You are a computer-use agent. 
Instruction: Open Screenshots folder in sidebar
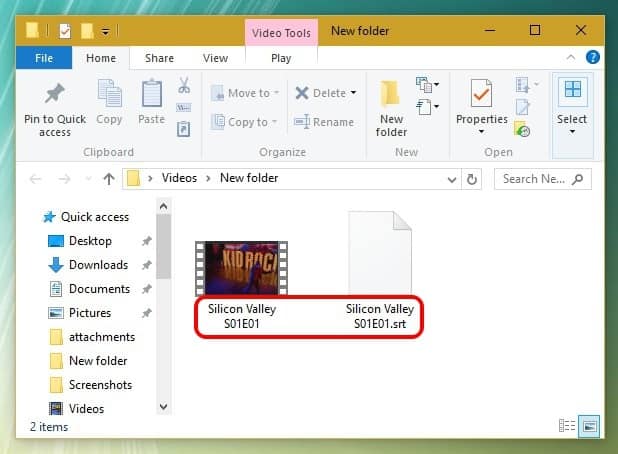(x=100, y=385)
